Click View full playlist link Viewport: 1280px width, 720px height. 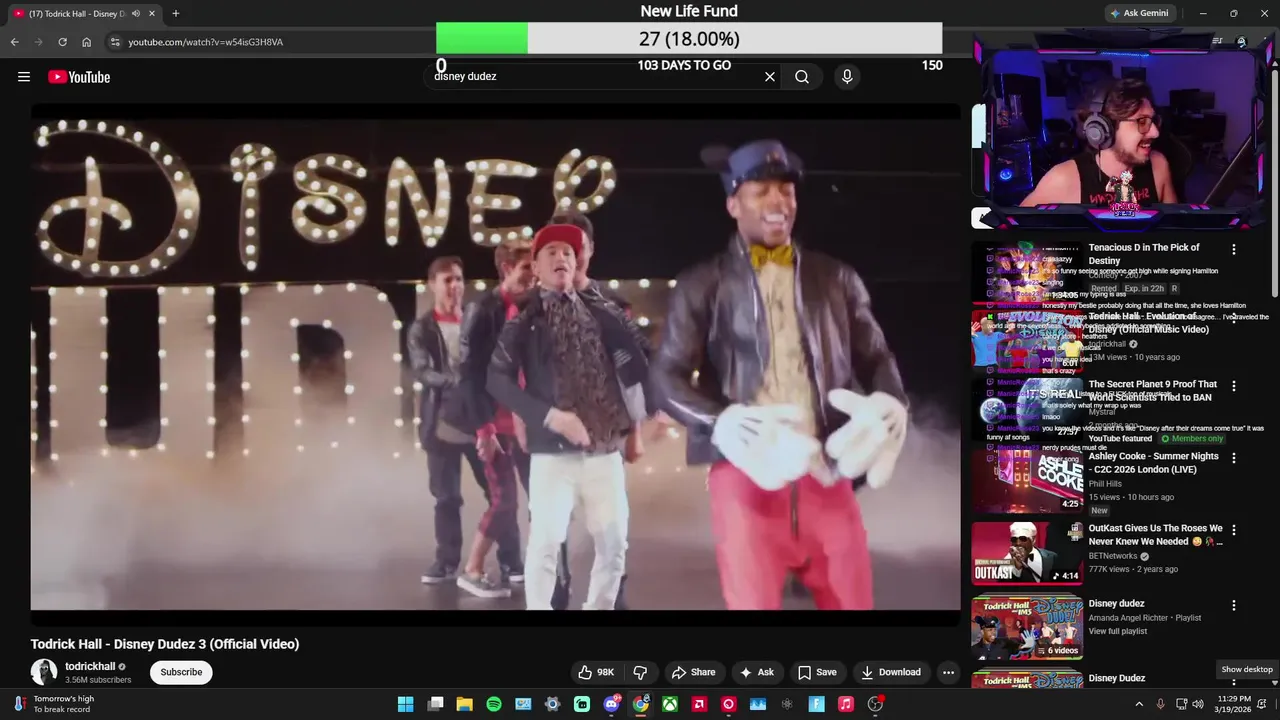[x=1118, y=631]
